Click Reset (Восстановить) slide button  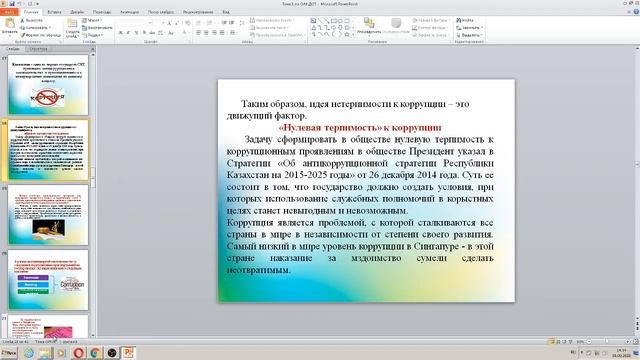point(97,28)
